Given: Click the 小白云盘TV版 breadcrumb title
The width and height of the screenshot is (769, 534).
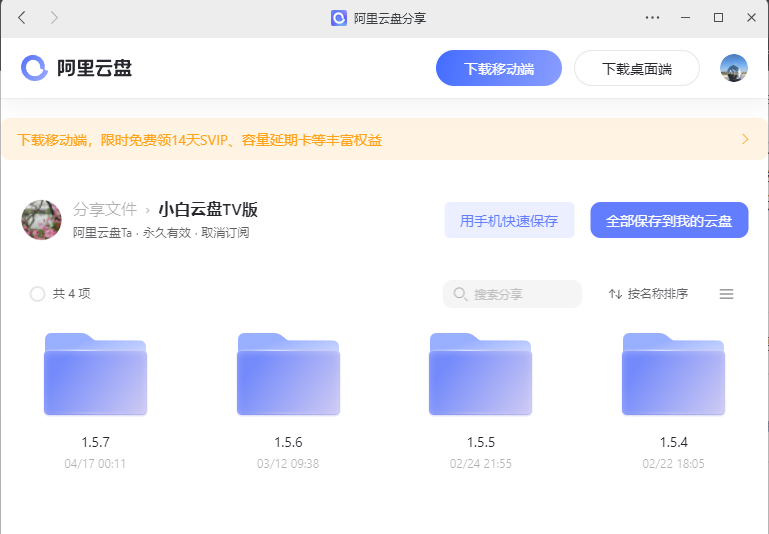Looking at the screenshot, I should [208, 209].
